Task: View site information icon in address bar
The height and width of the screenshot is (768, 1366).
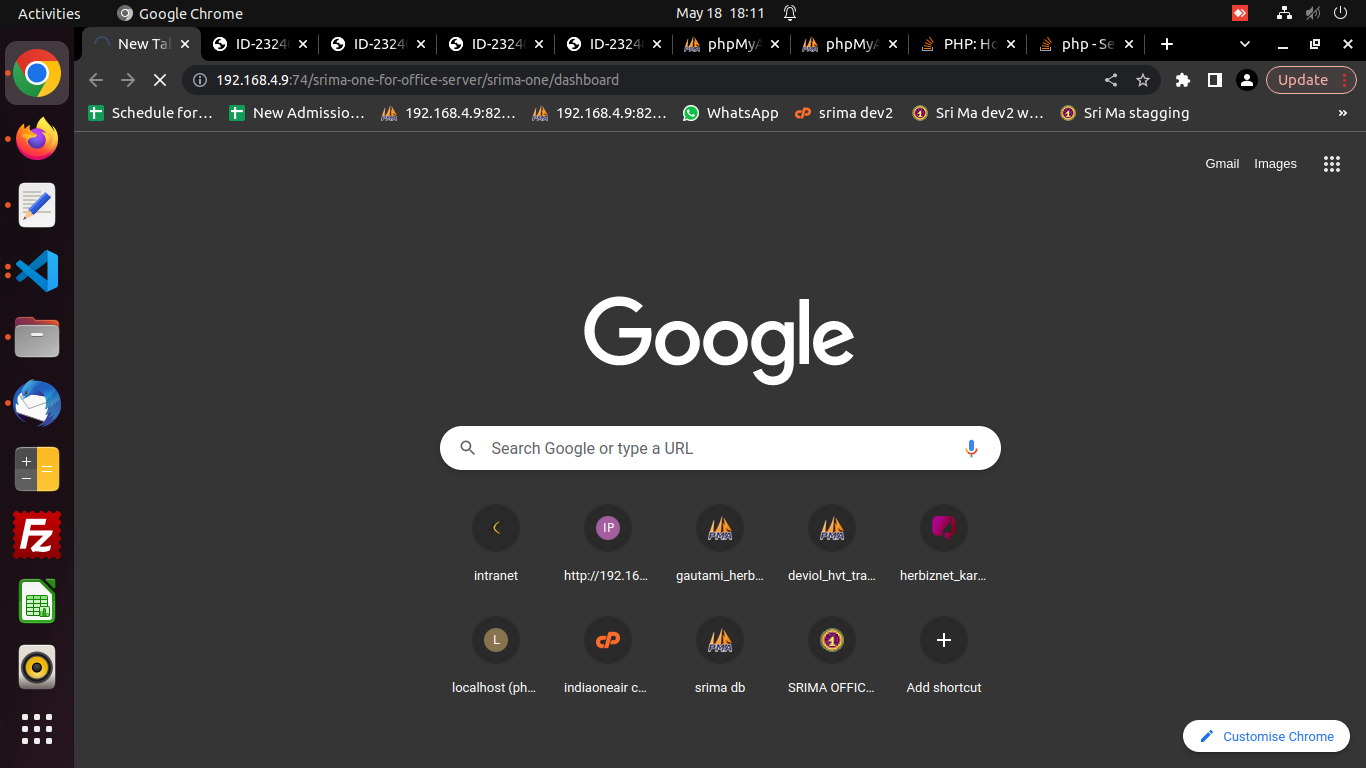Action: (x=199, y=80)
